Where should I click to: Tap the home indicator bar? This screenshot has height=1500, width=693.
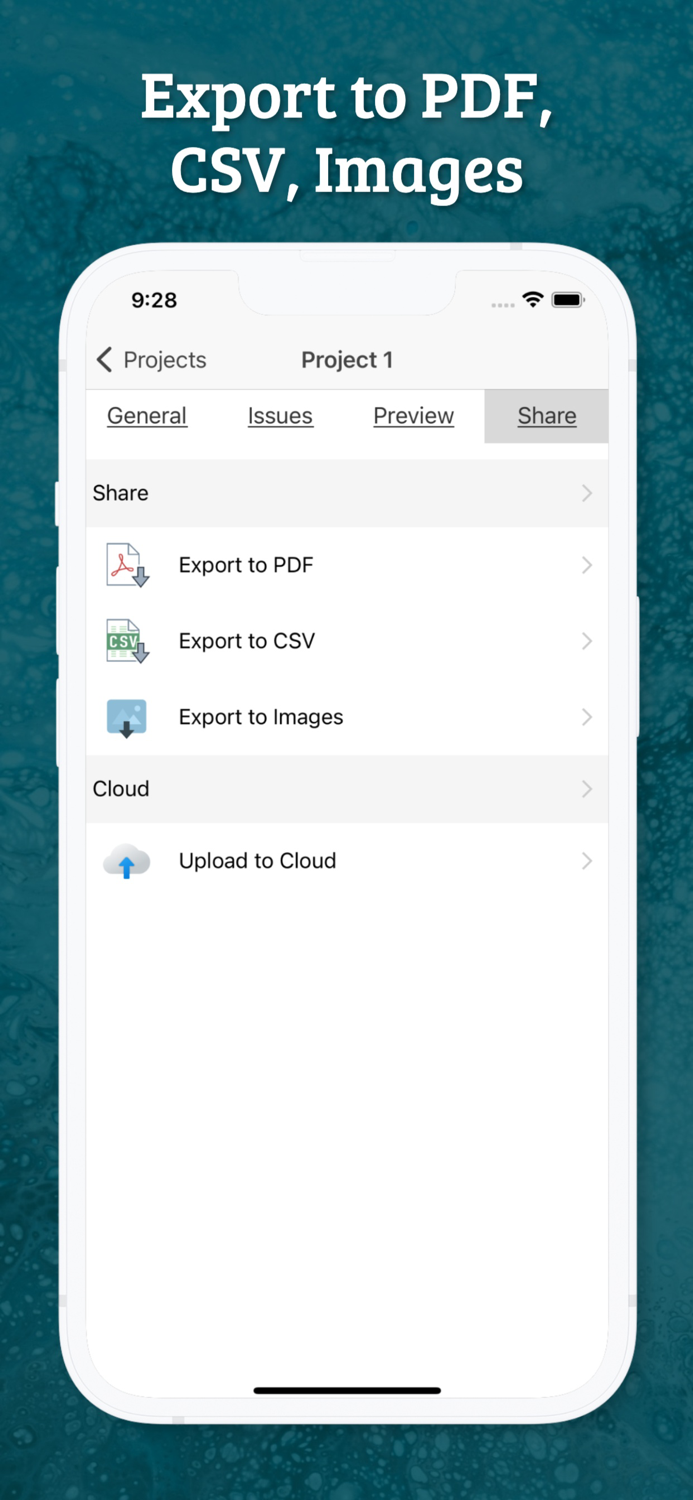coord(347,1390)
